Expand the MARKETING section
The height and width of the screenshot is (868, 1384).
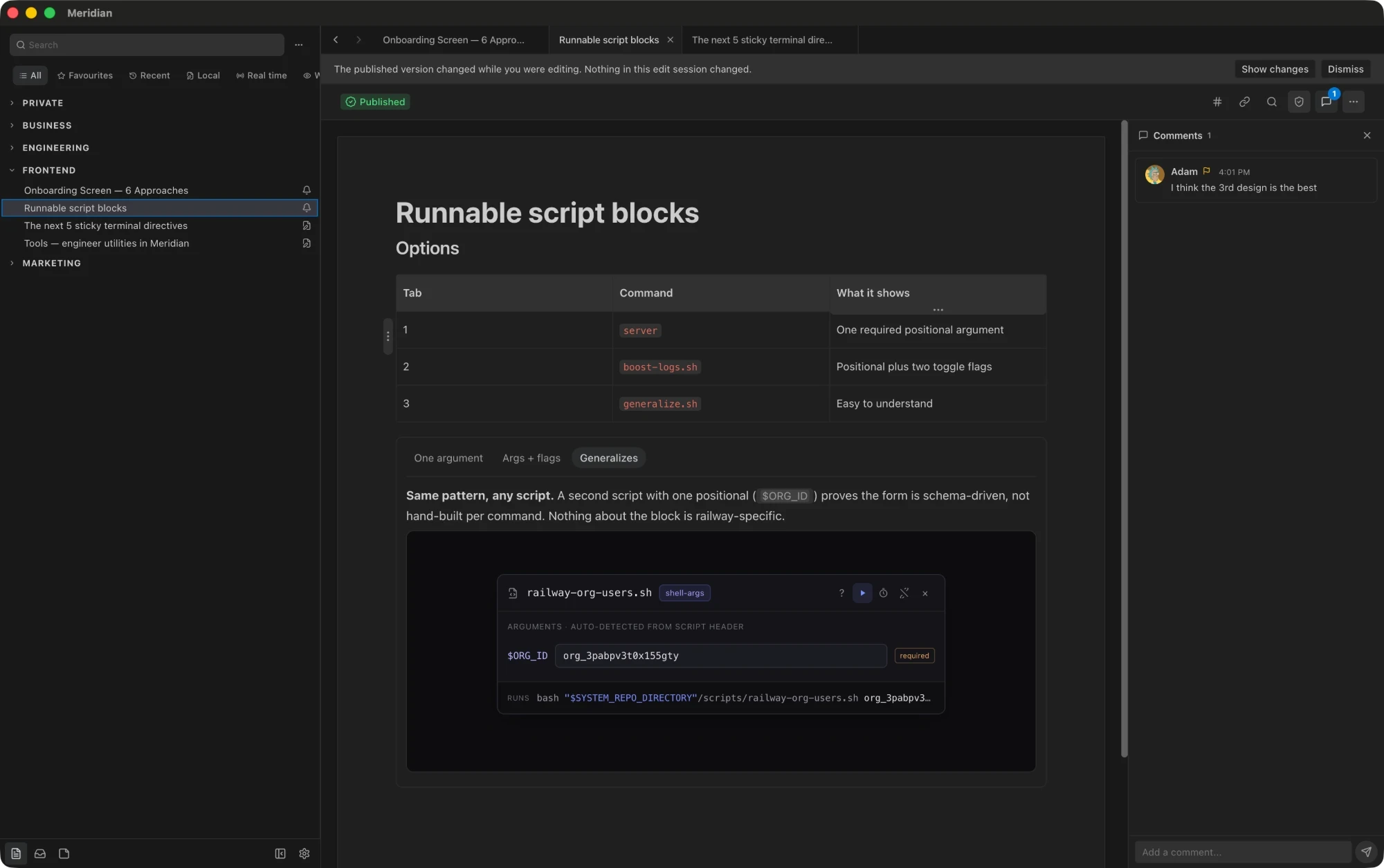pyautogui.click(x=51, y=264)
